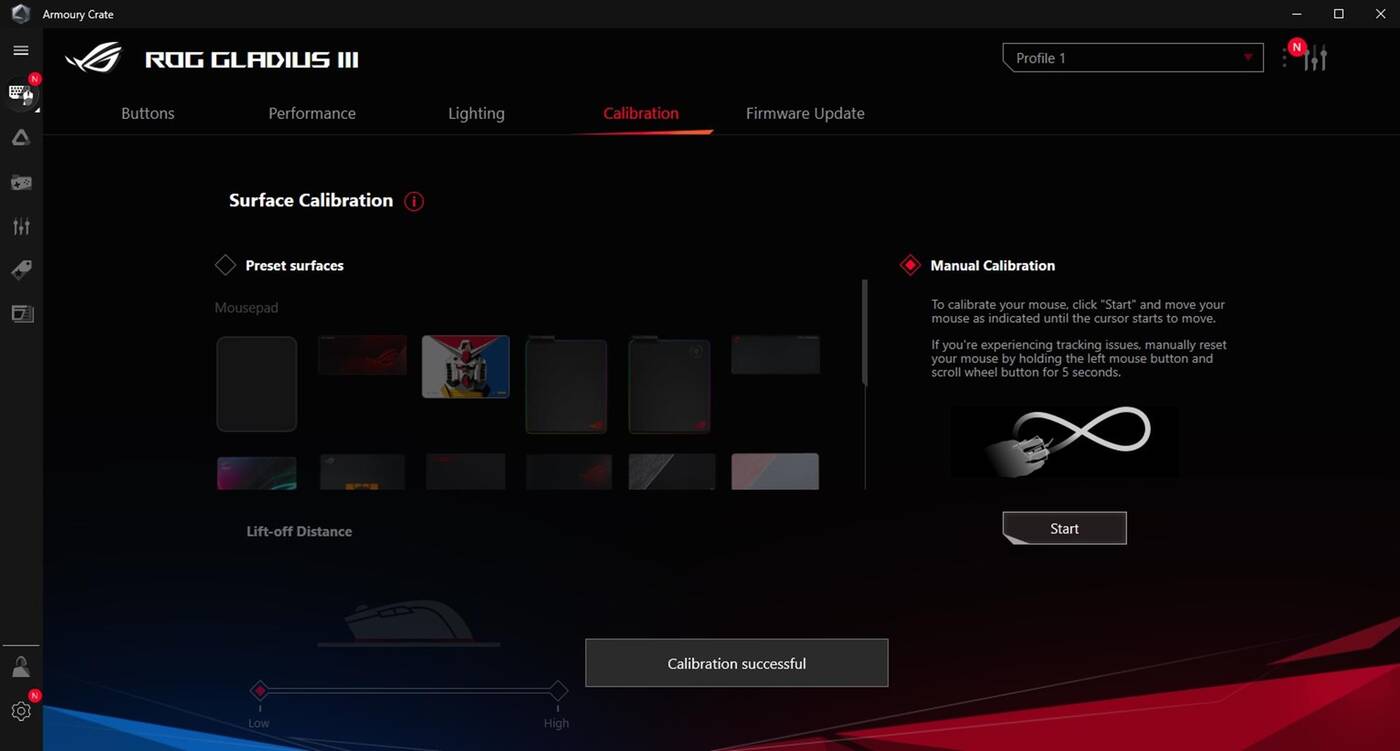
Task: Switch to the Lighting tab
Action: pos(476,114)
